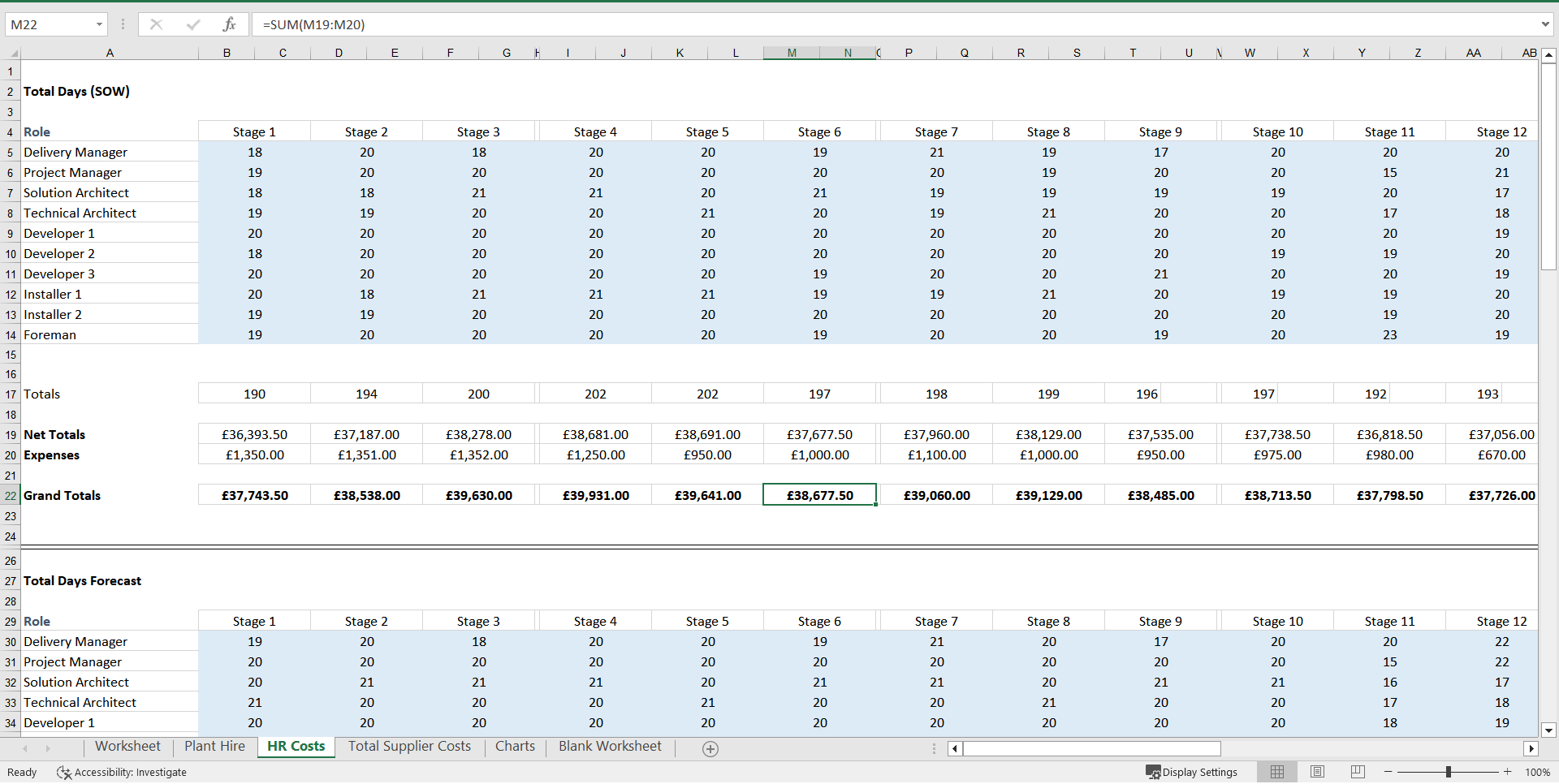Toggle Page Layout view in the status bar
The height and width of the screenshot is (784, 1559).
click(x=1317, y=772)
